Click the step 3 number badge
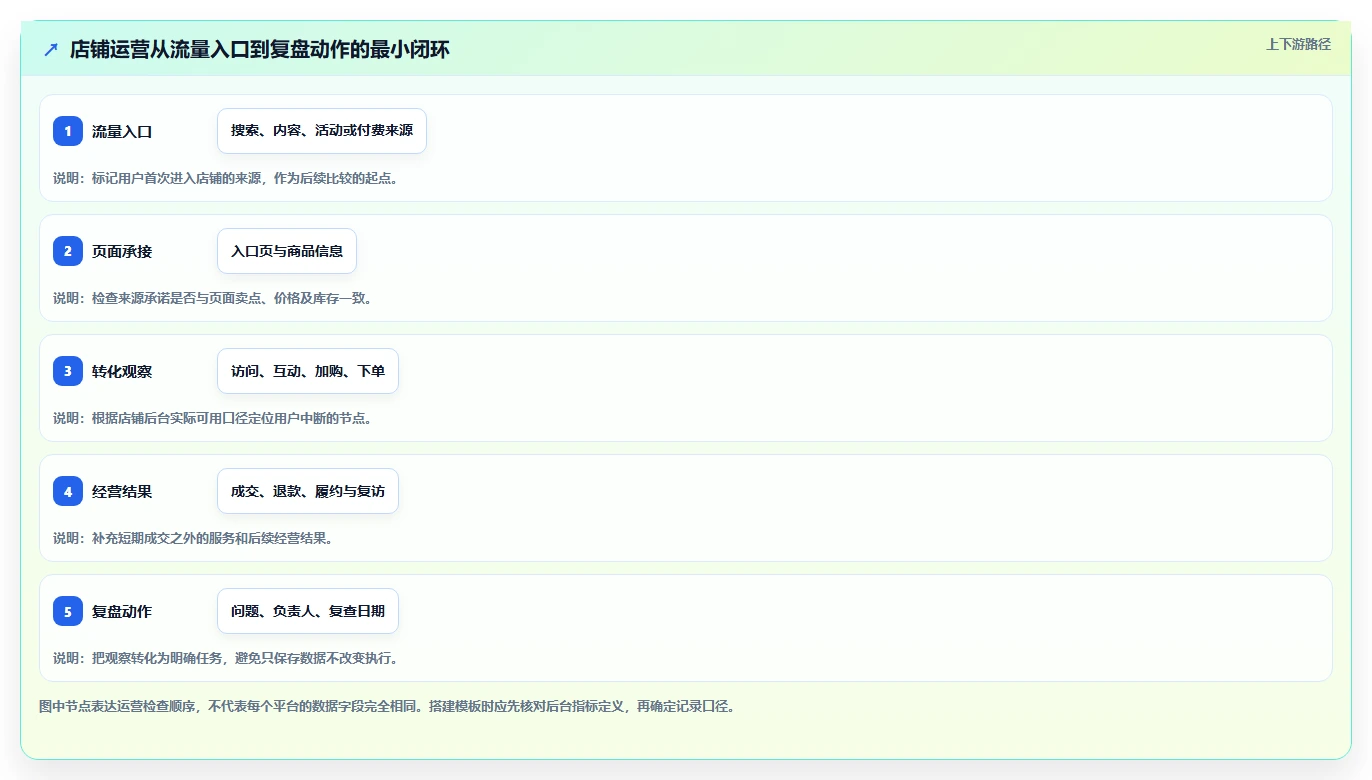 pos(68,371)
